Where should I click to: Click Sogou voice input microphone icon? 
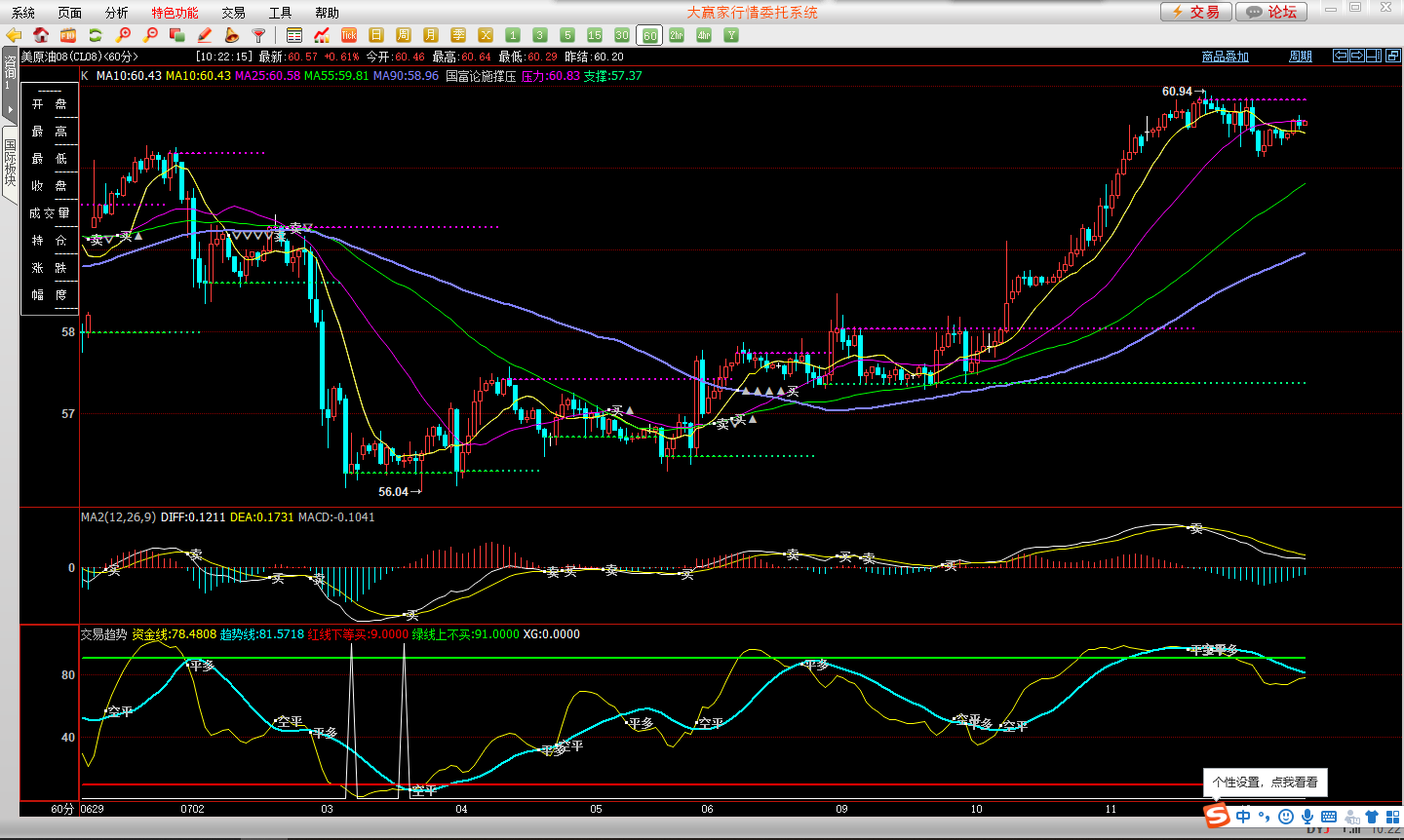tap(1307, 817)
